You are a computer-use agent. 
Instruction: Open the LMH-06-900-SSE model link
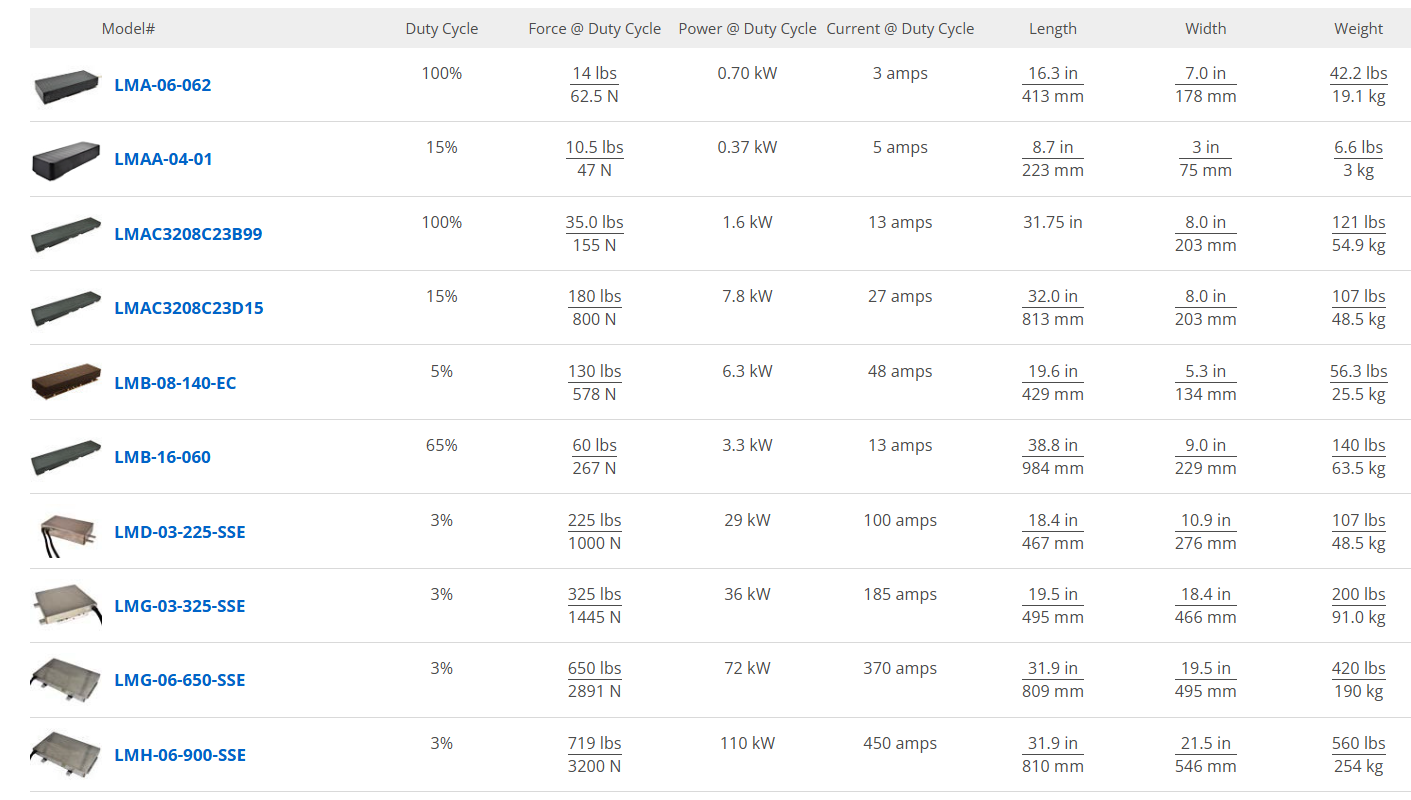click(x=180, y=755)
